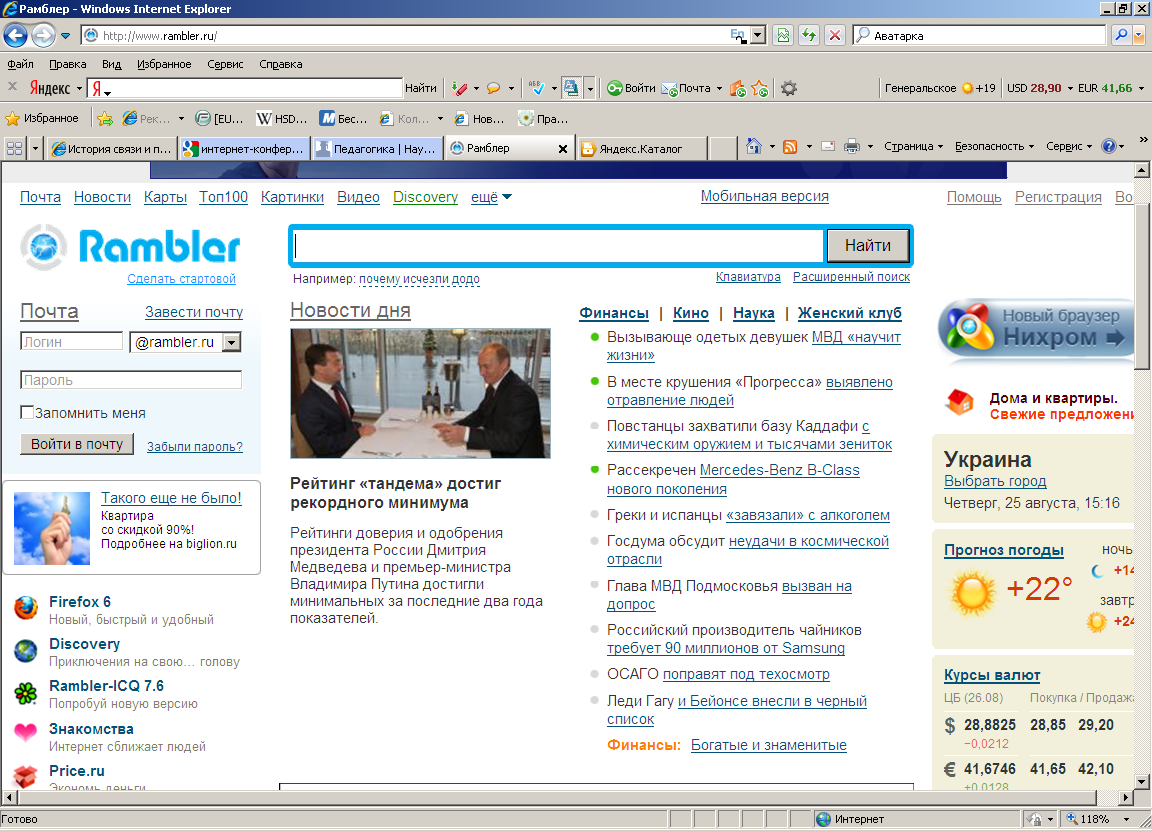Stop page loading with the red X icon

[835, 35]
